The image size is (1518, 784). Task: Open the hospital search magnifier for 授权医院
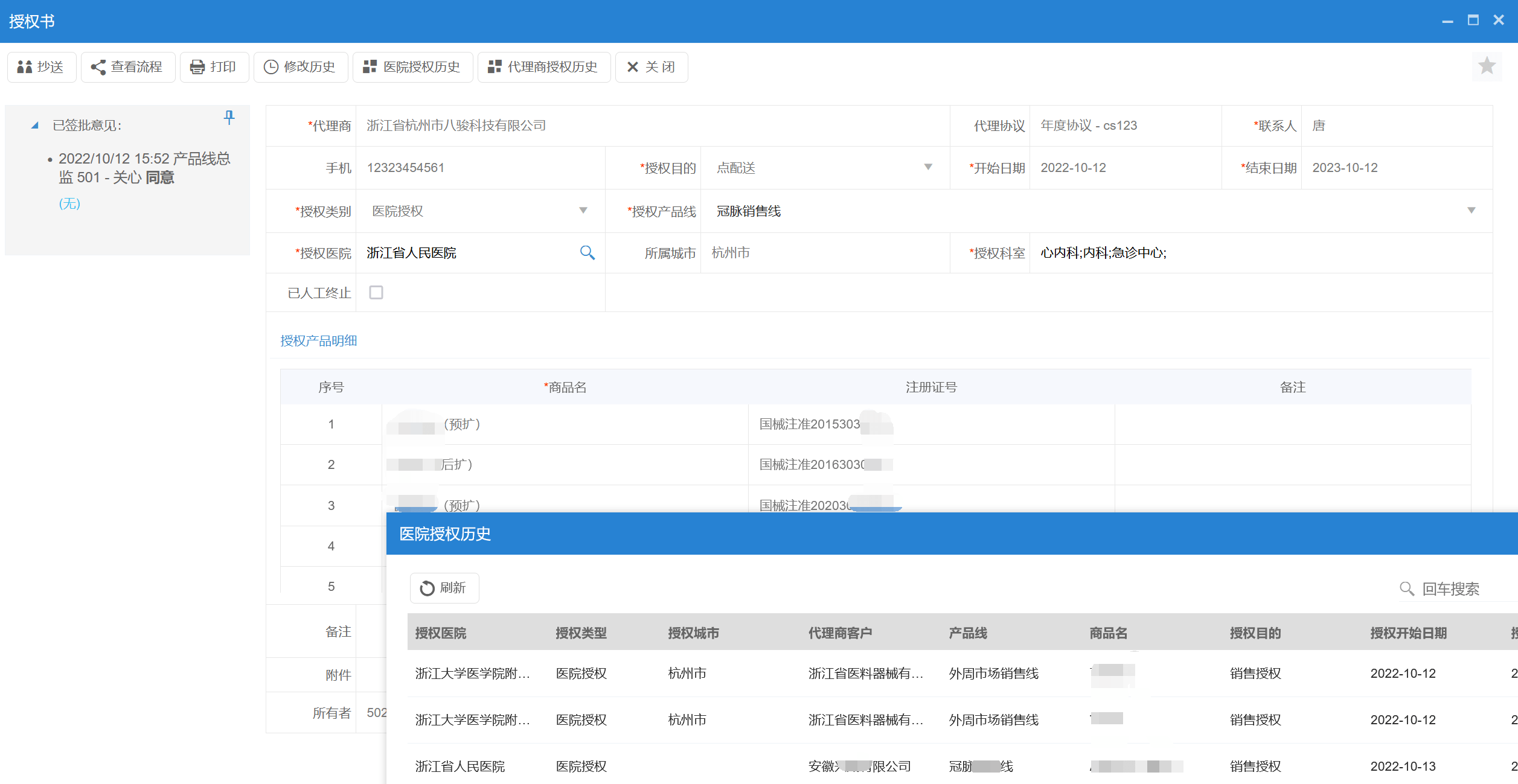pyautogui.click(x=588, y=253)
